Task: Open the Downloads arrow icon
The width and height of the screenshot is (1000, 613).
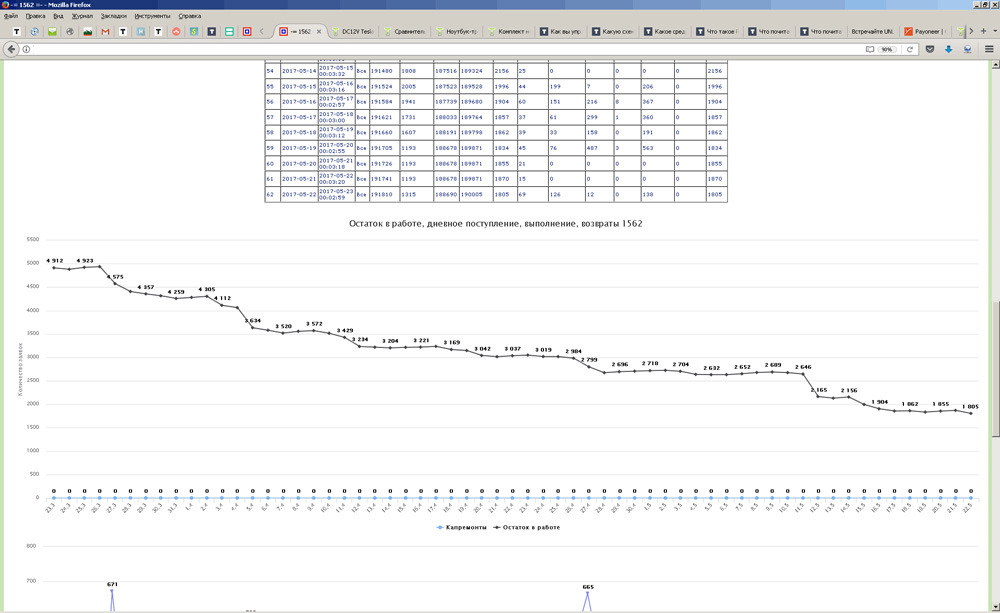Action: 949,49
